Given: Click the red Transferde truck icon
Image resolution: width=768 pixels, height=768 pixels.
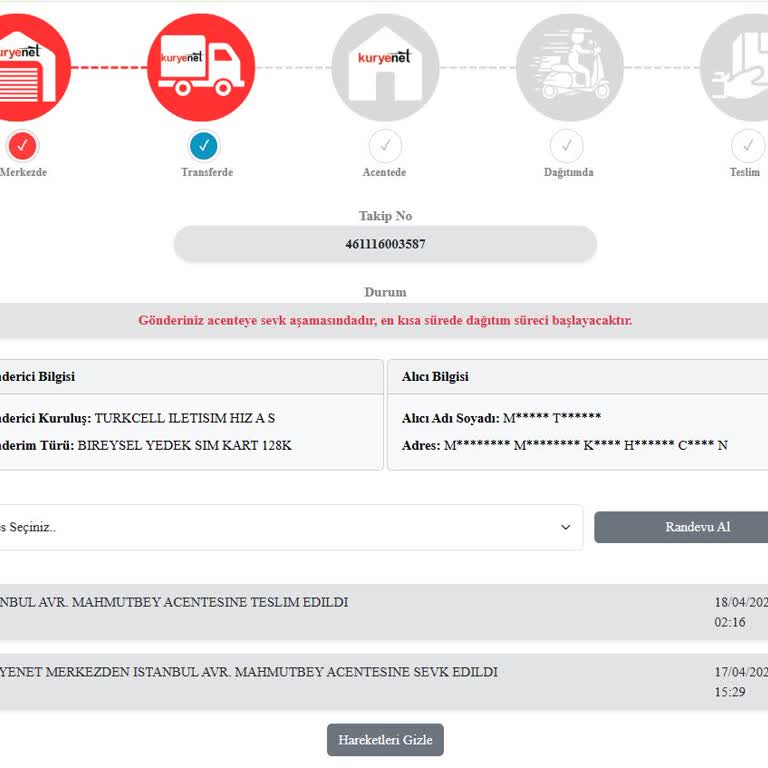Looking at the screenshot, I should (201, 68).
